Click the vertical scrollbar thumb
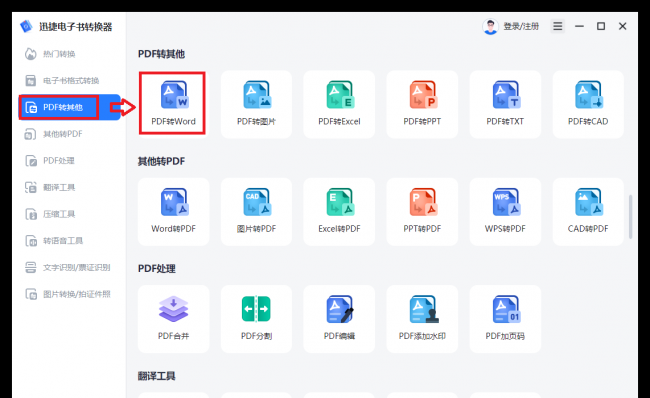 pyautogui.click(x=631, y=216)
